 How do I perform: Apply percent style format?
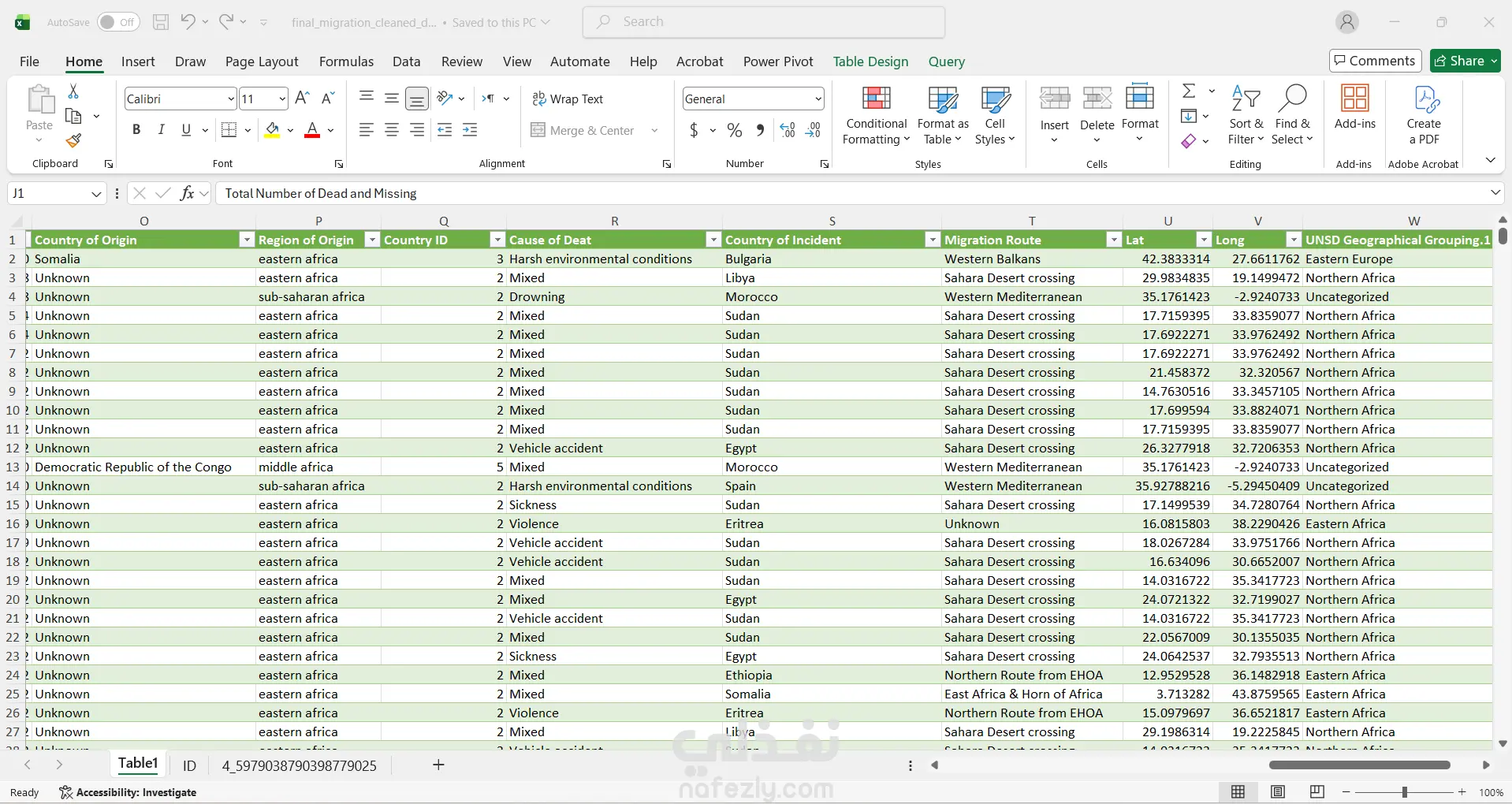(x=735, y=130)
